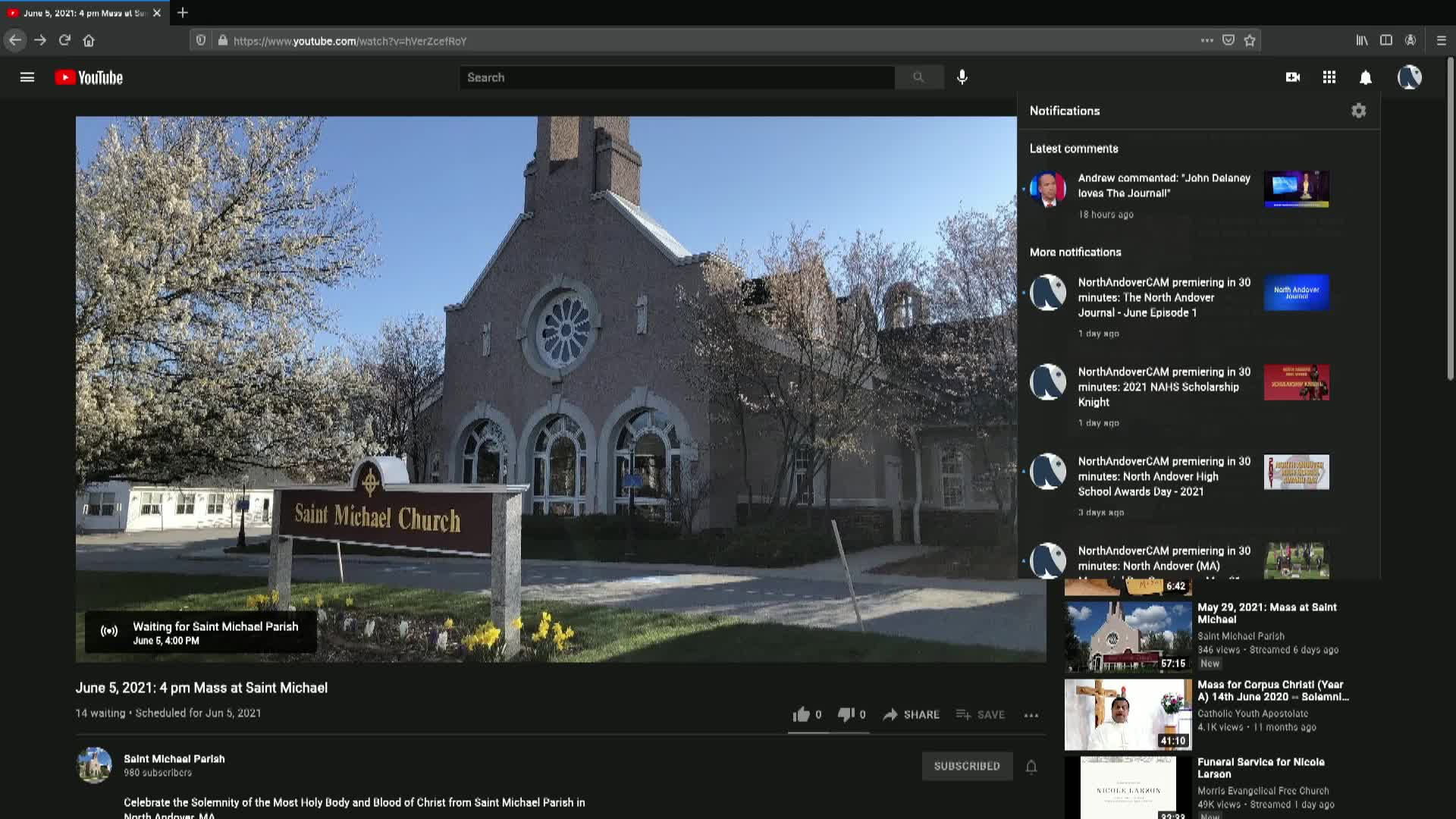Open Catholic Youth Apostolate channel link
Viewport: 1456px width, 819px height.
[x=1252, y=714]
